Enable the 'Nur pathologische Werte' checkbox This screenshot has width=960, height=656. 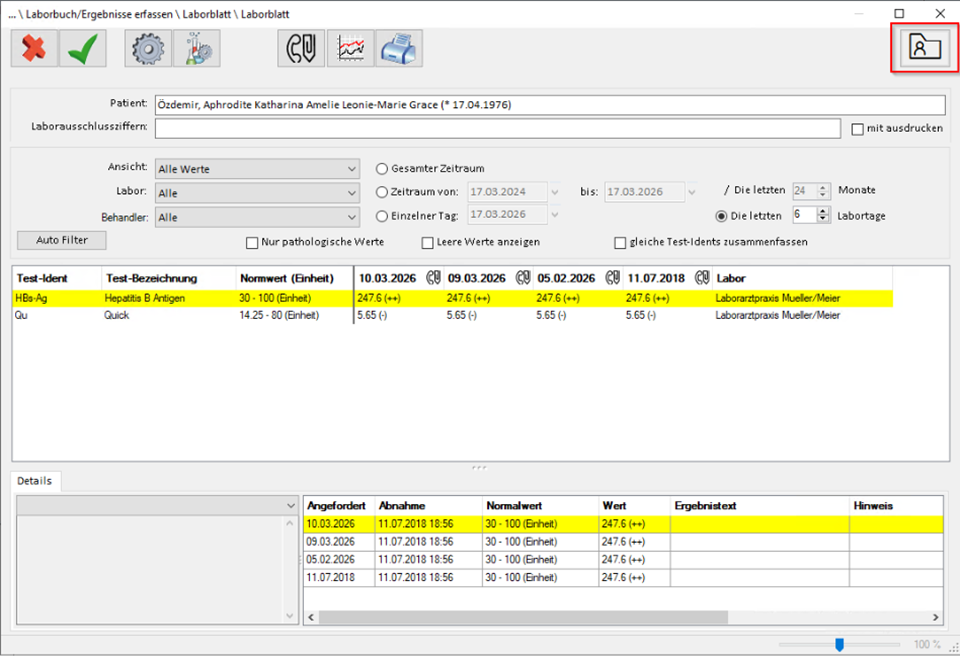(252, 243)
